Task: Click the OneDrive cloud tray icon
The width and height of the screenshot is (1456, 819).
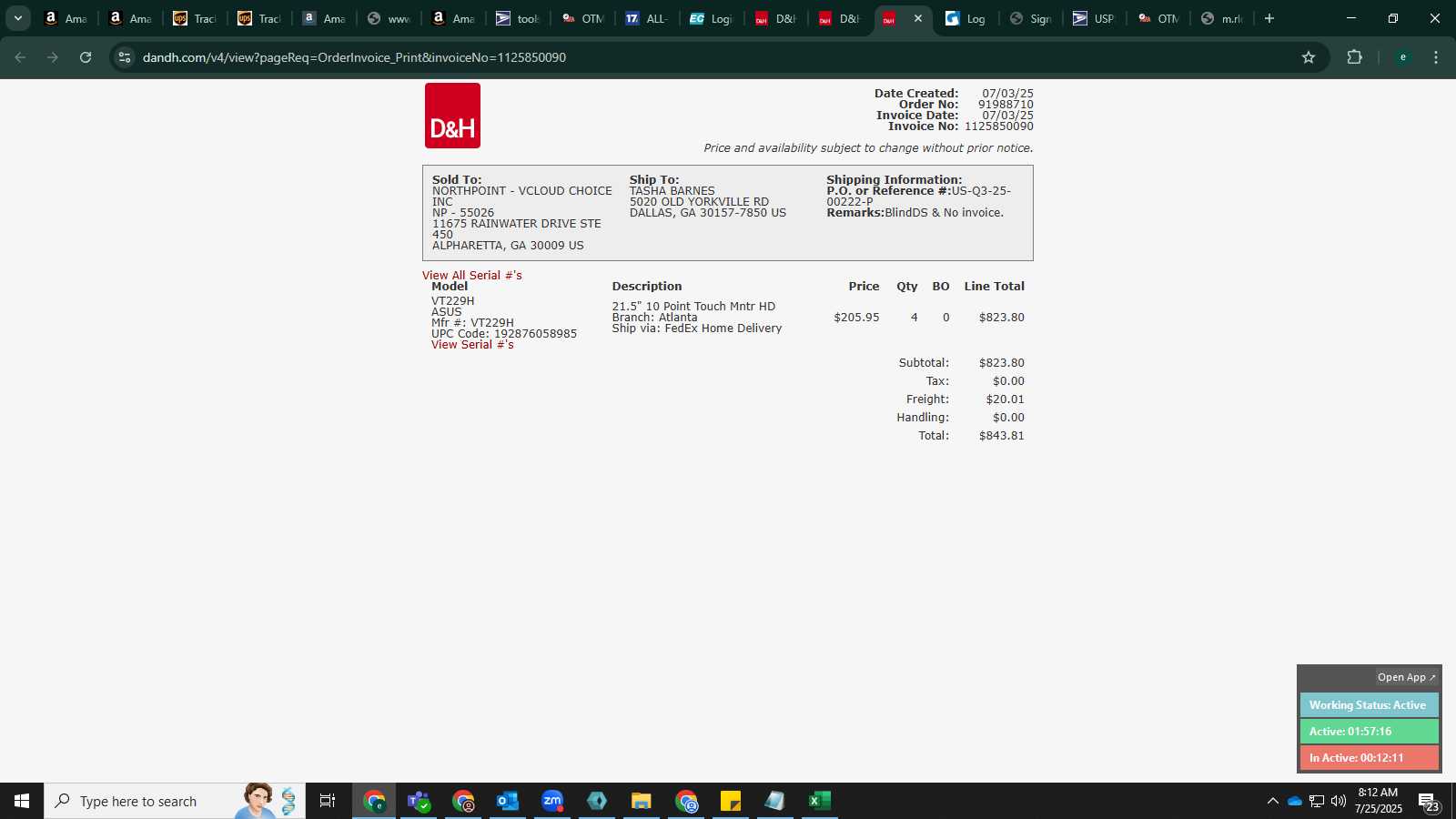Action: point(1294,801)
